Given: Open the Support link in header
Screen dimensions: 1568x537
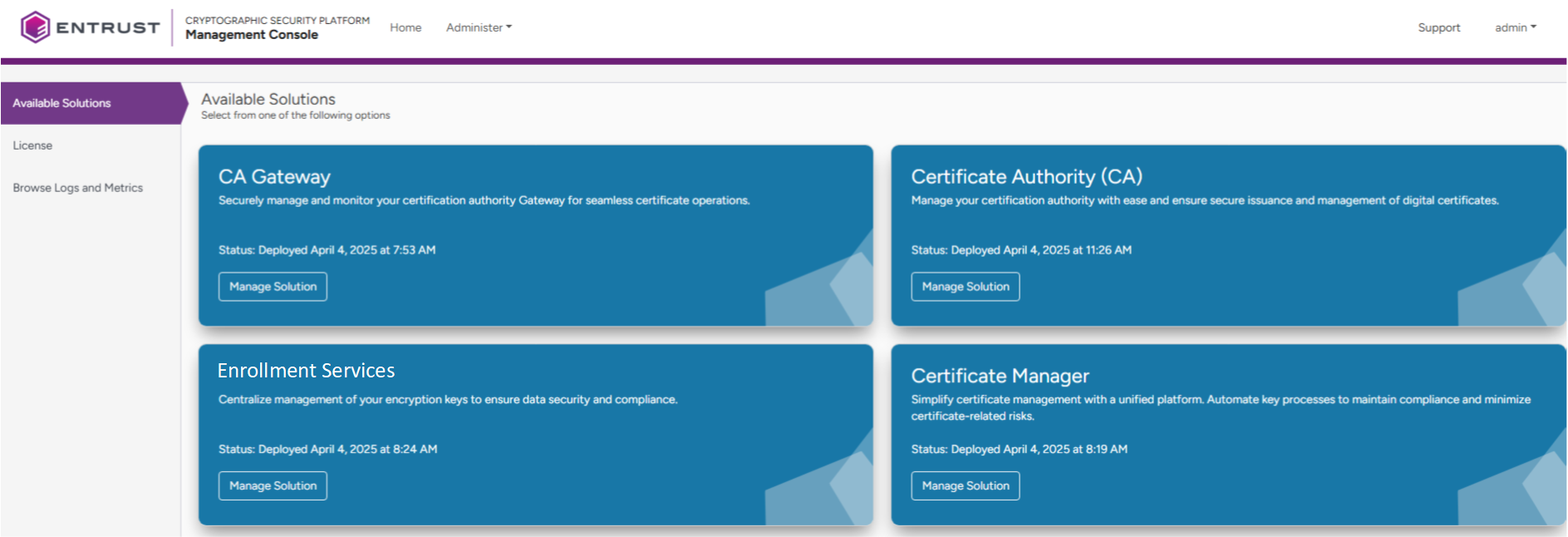Looking at the screenshot, I should (x=1438, y=27).
